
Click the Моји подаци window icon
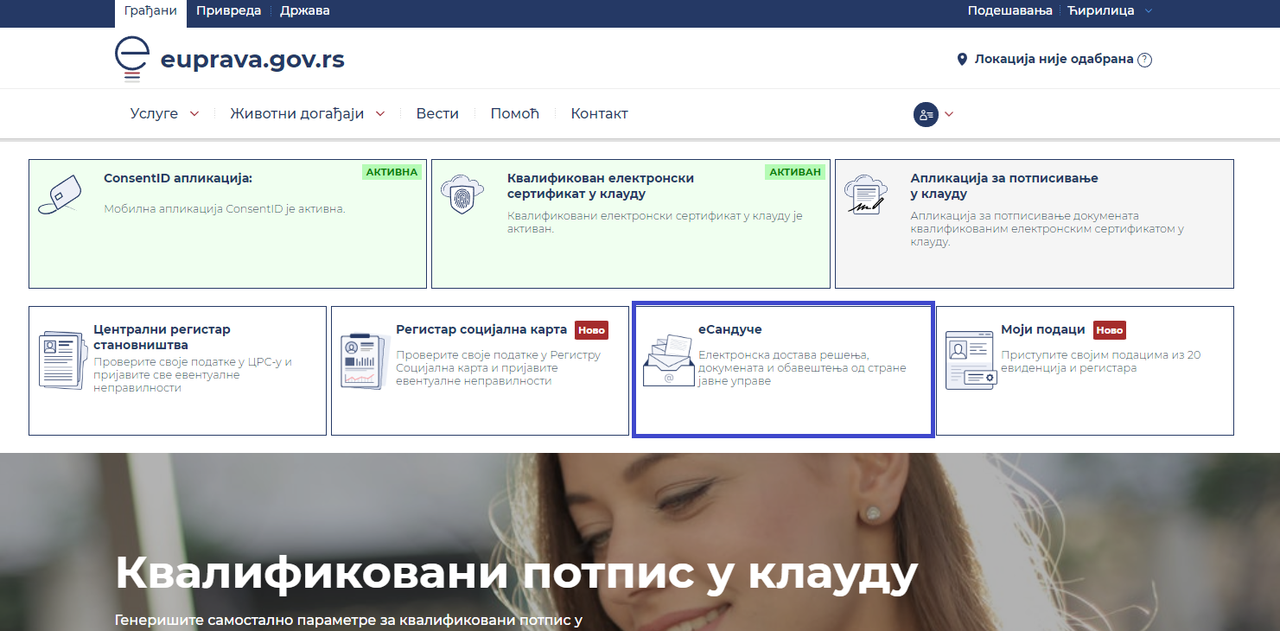(970, 360)
